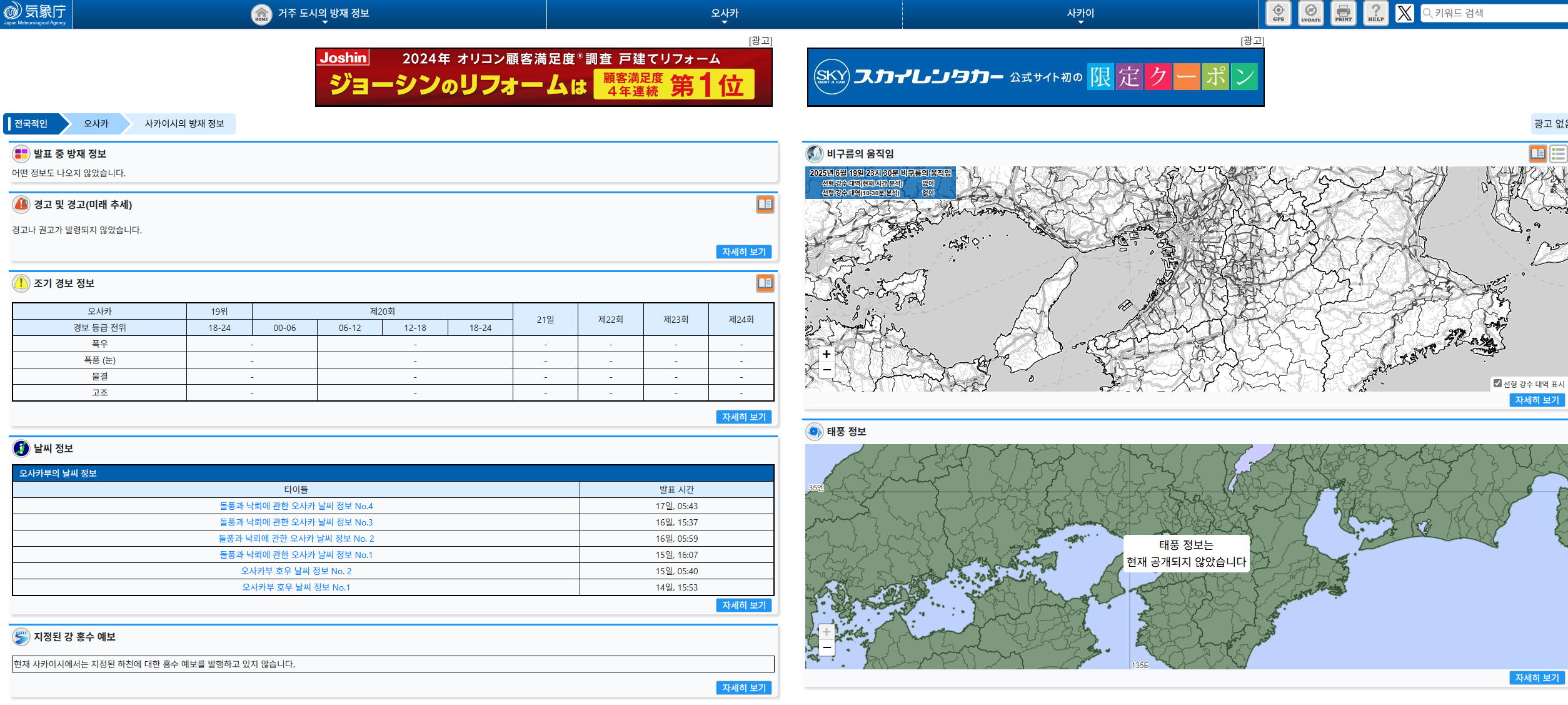Image resolution: width=1568 pixels, height=705 pixels.
Task: Zoom in on the rain cloud map
Action: click(827, 354)
